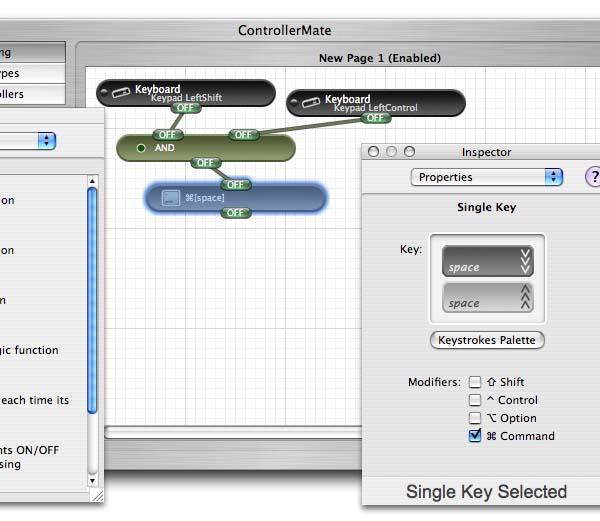Open the Properties dropdown in Inspector

(486, 177)
